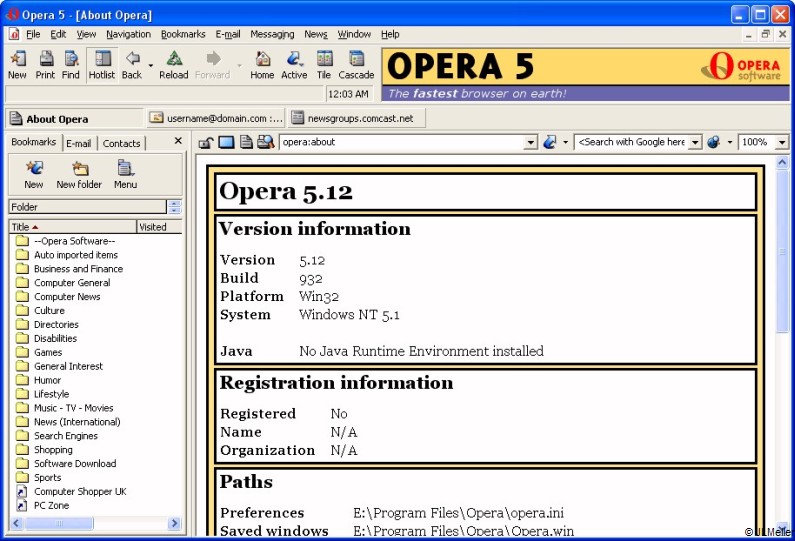The image size is (795, 541).
Task: Toggle the blue window-mode icon in address bar
Action: (x=226, y=142)
